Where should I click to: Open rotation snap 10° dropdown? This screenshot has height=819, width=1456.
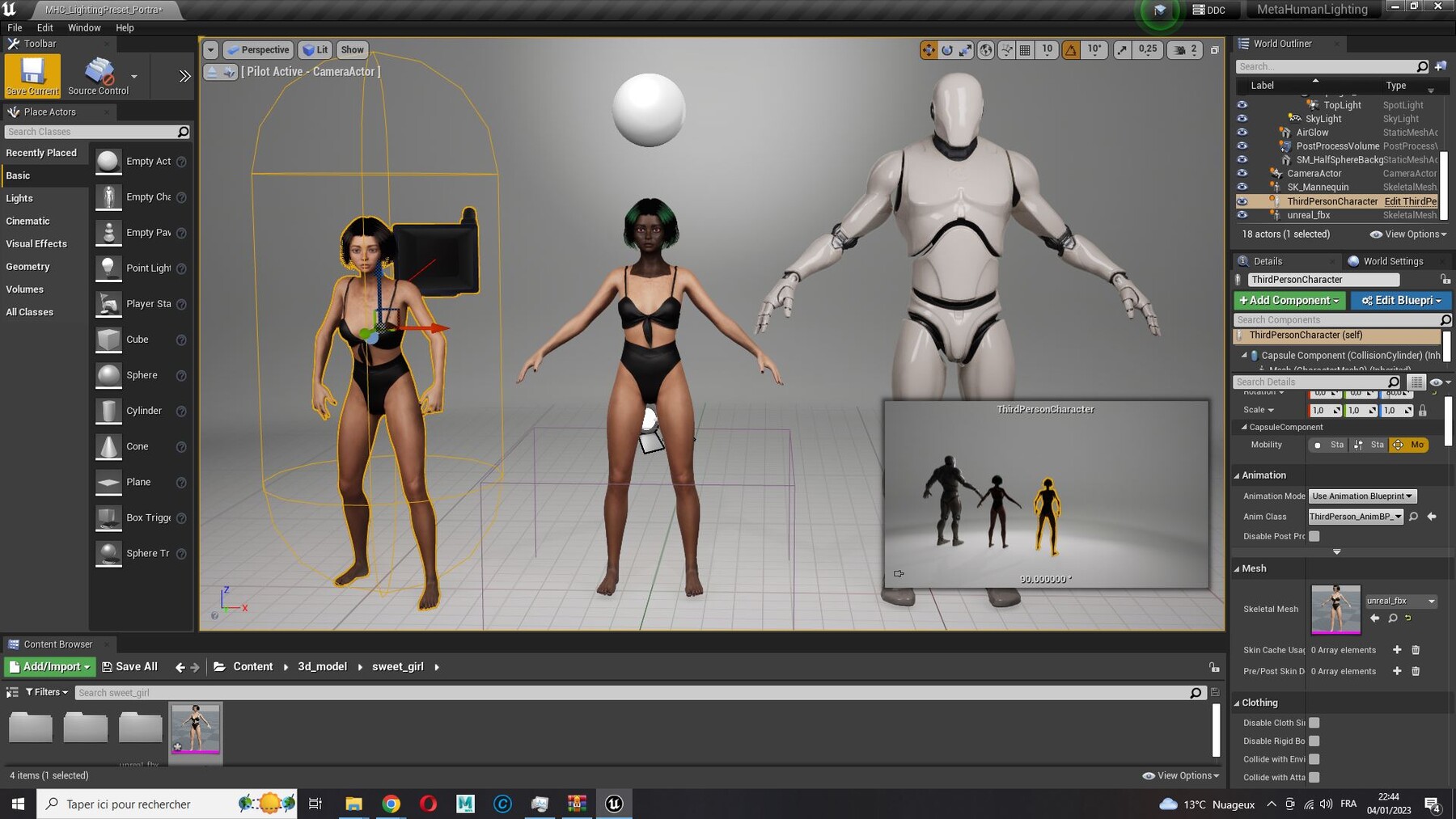tap(1094, 50)
